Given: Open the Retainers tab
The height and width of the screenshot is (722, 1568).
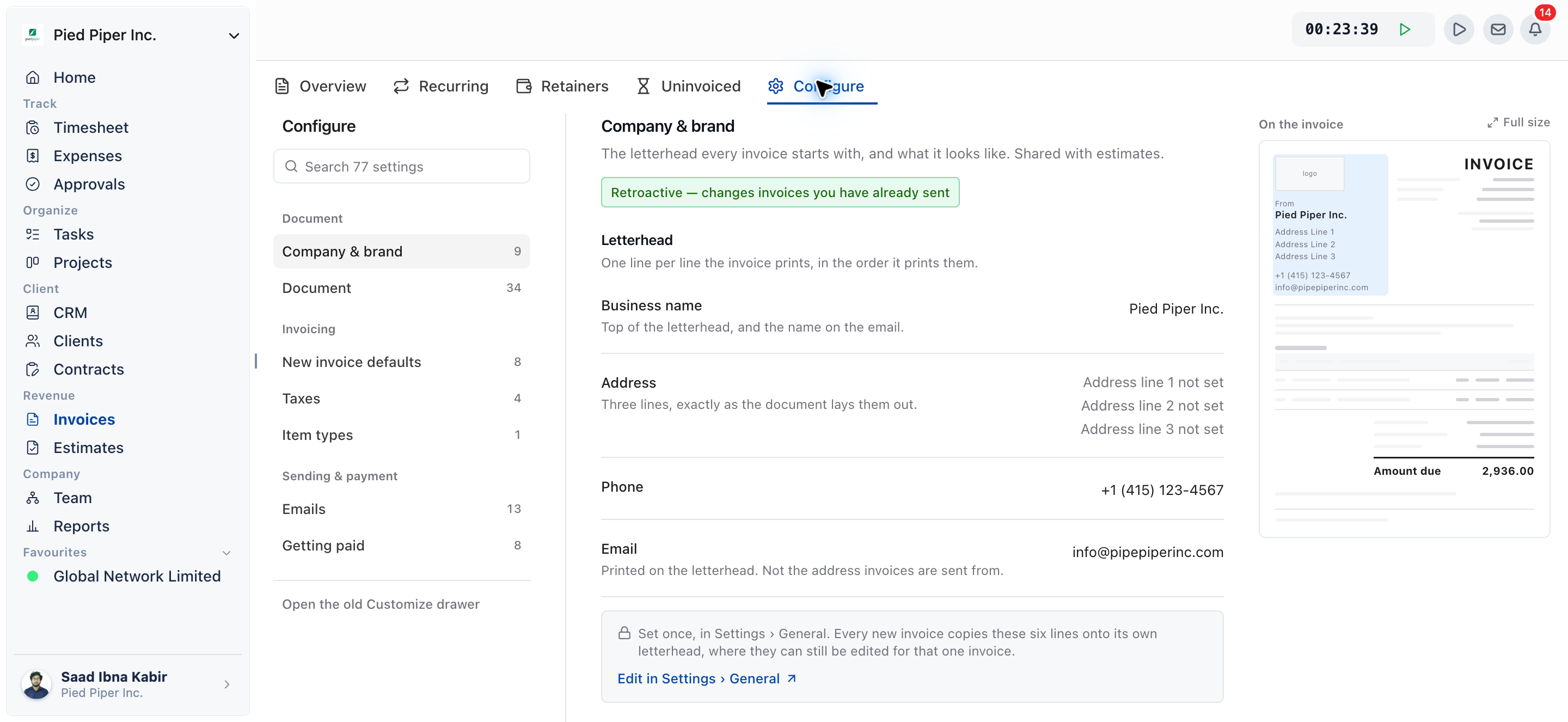Looking at the screenshot, I should pos(562,86).
